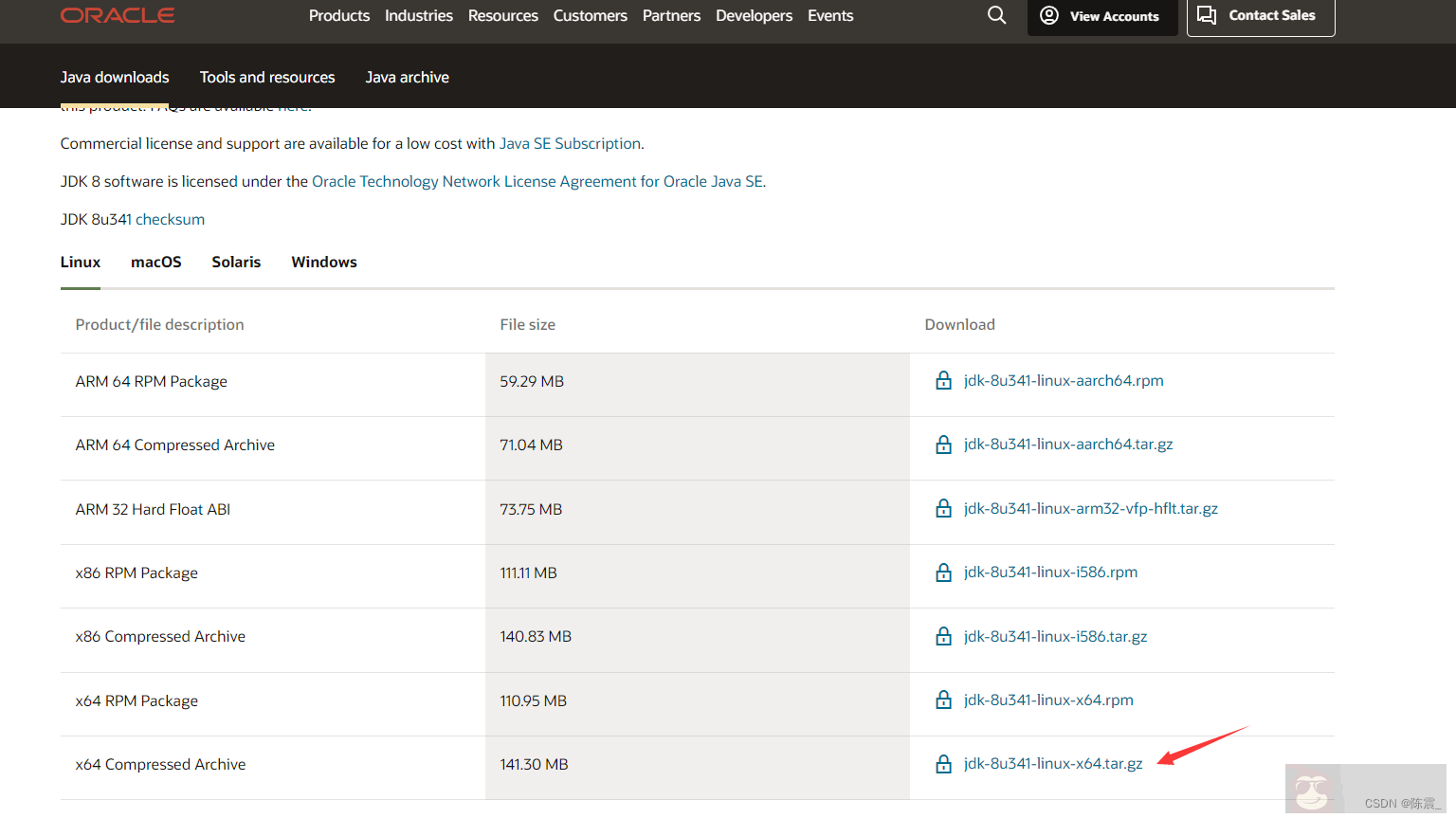Switch to the Windows tab

point(324,263)
